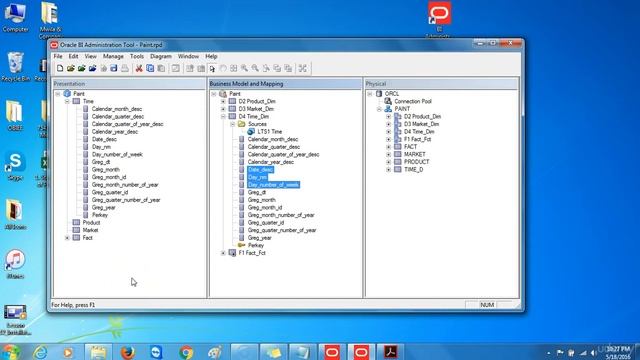Click the last toolbar icon with four arrows

click(302, 68)
